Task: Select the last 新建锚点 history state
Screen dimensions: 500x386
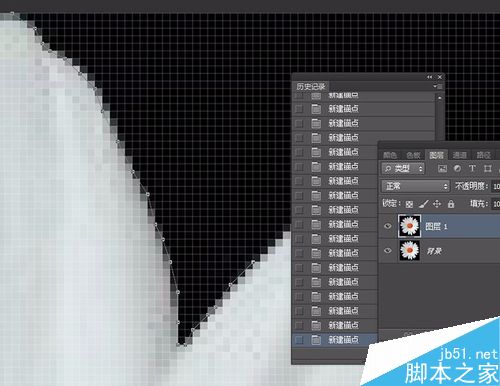Action: [x=335, y=340]
